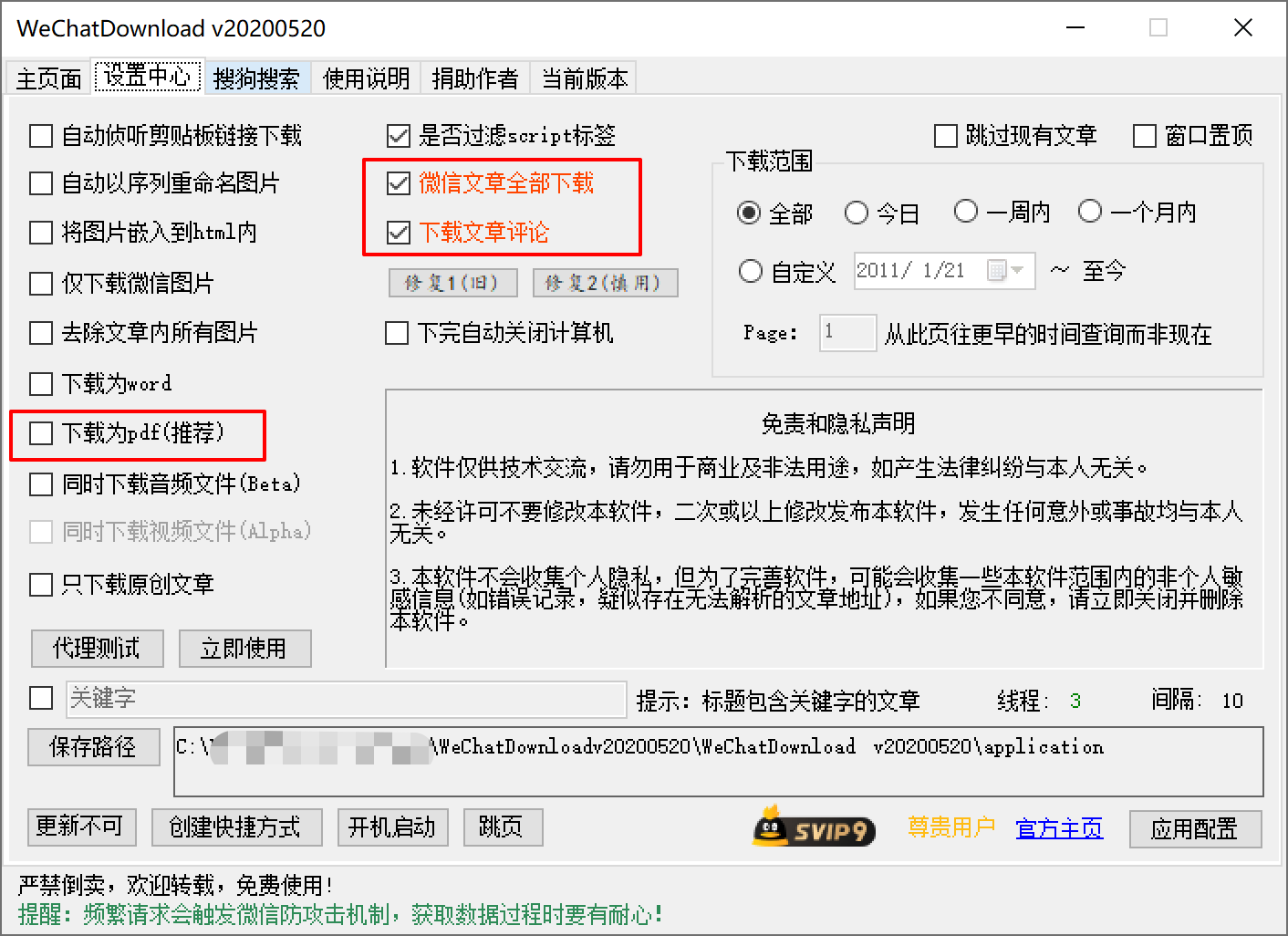Screen dimensions: 1288x936
Task: Open the 搜狗搜索 tab
Action: coord(258,78)
